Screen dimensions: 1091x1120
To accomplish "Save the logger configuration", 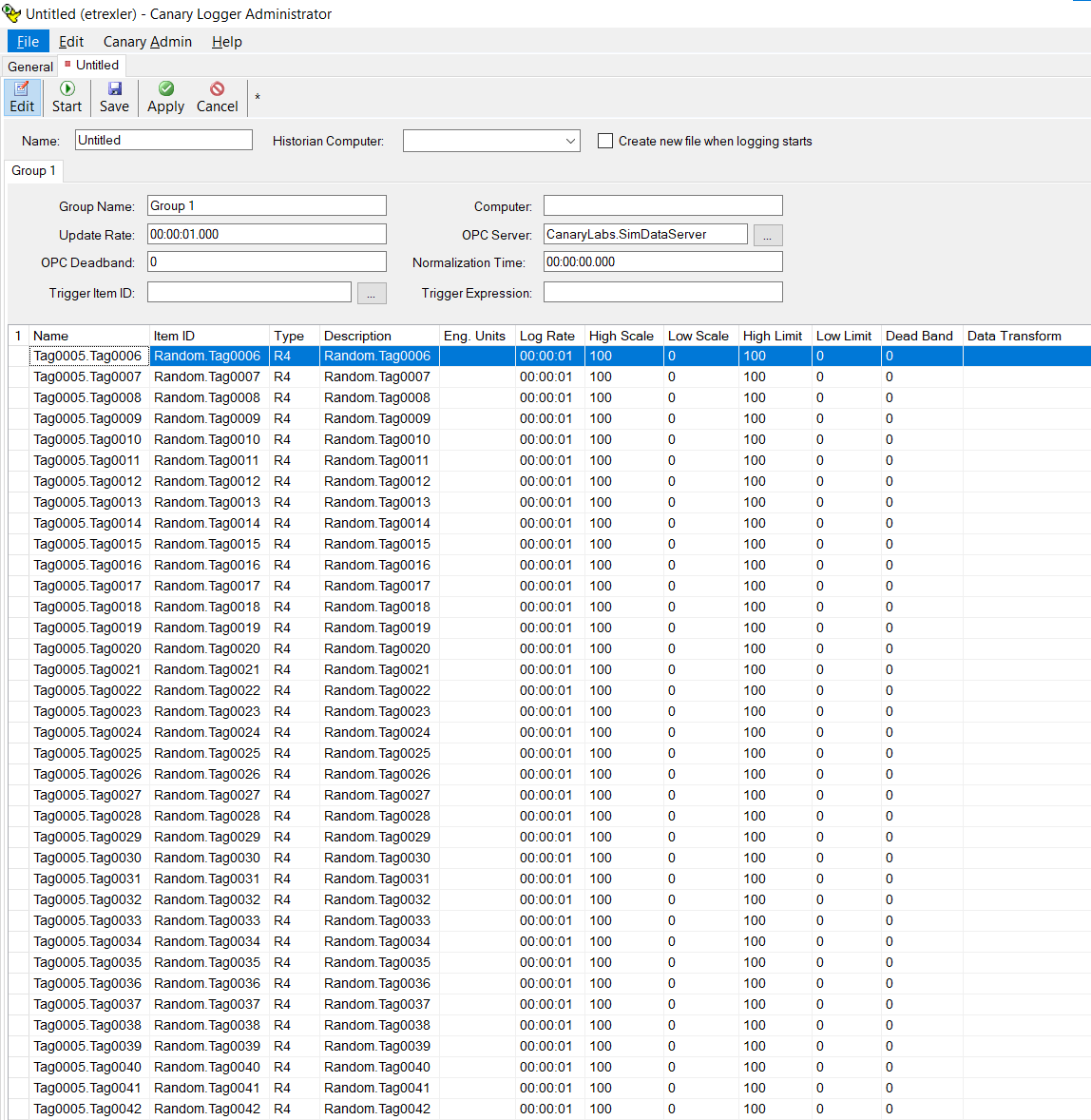I will pyautogui.click(x=113, y=97).
